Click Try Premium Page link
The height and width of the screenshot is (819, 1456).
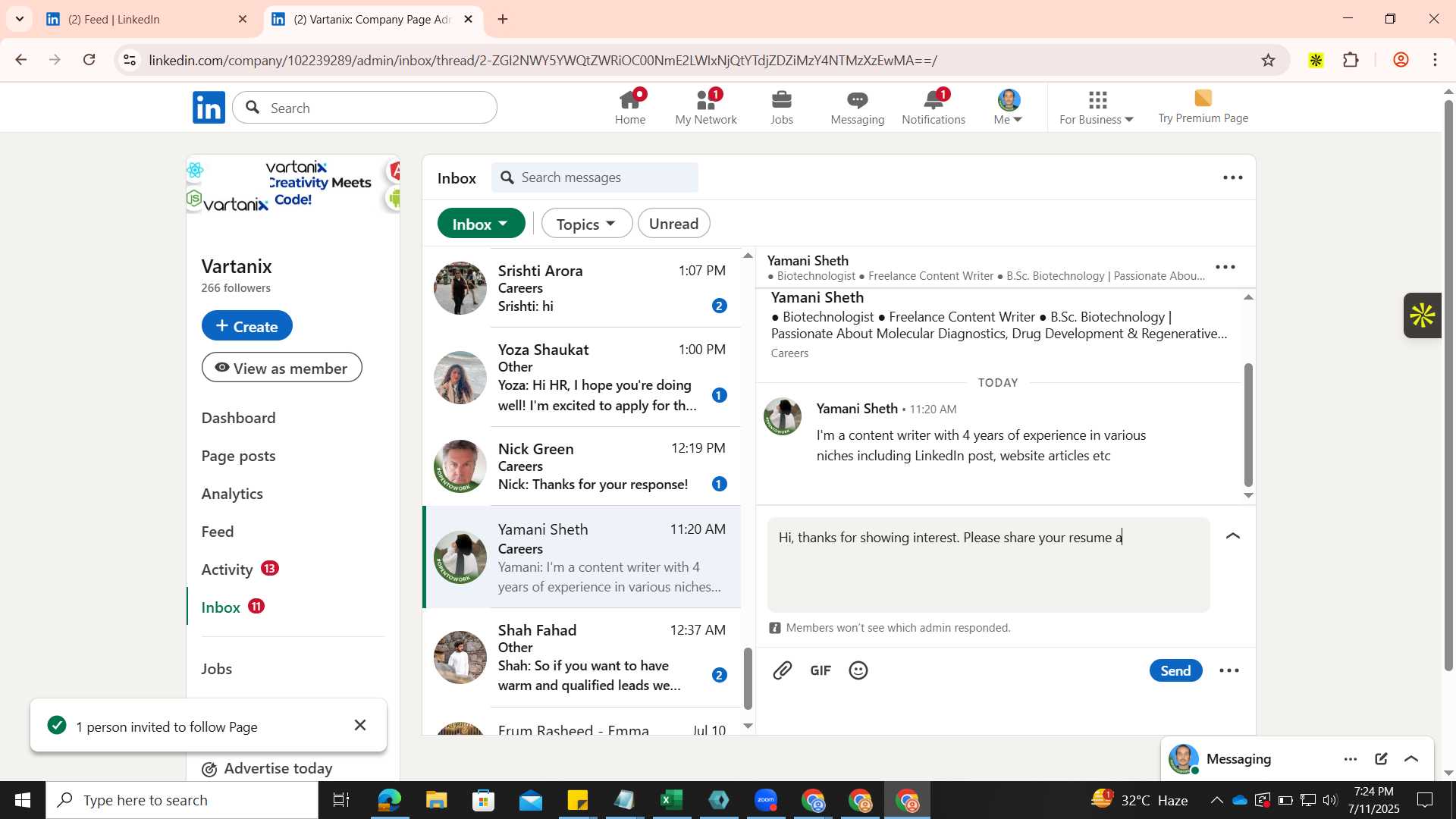point(1203,107)
